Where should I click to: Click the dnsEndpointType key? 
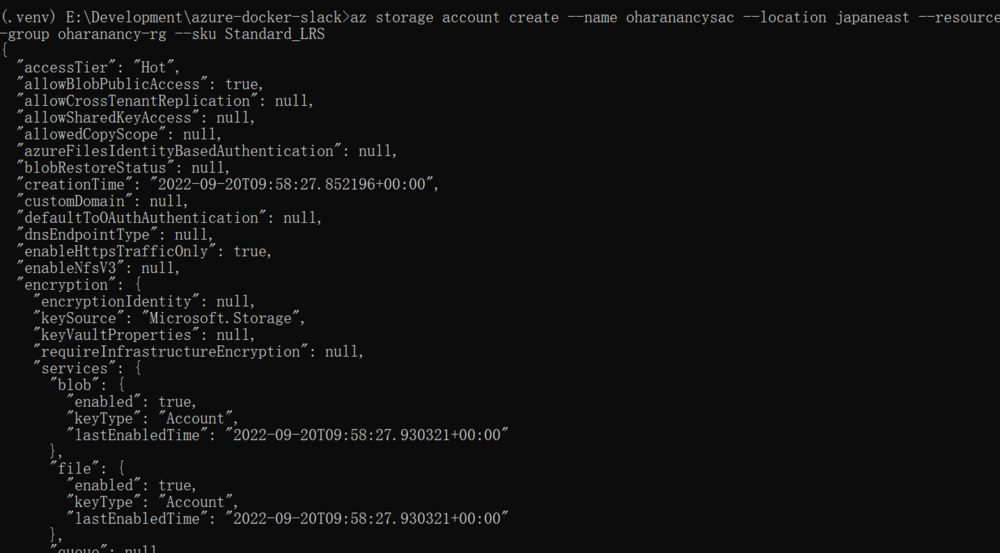(92, 235)
